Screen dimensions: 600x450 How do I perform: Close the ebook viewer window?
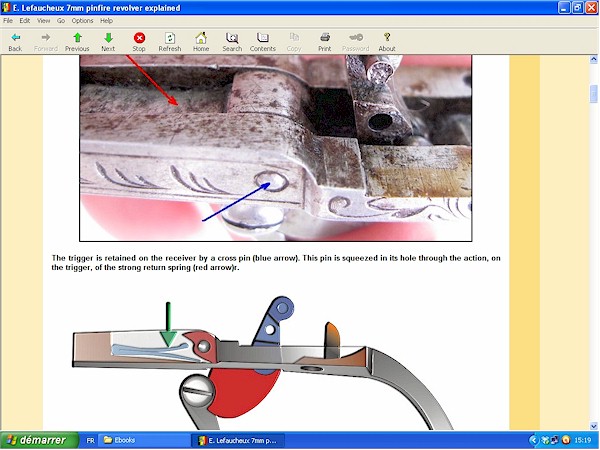tap(592, 8)
